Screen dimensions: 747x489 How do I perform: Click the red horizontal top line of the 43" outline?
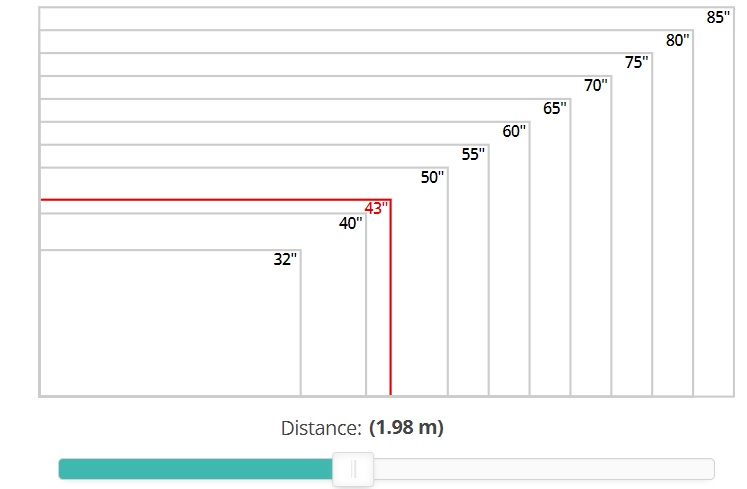(216, 200)
